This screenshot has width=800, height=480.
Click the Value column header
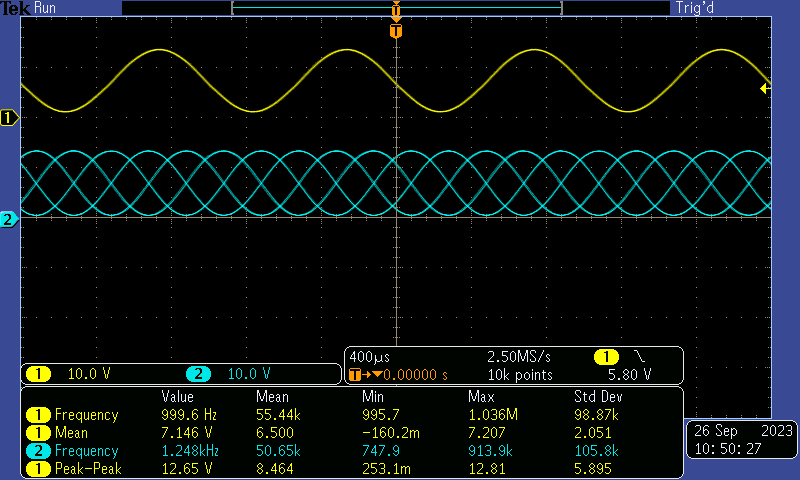tap(178, 397)
